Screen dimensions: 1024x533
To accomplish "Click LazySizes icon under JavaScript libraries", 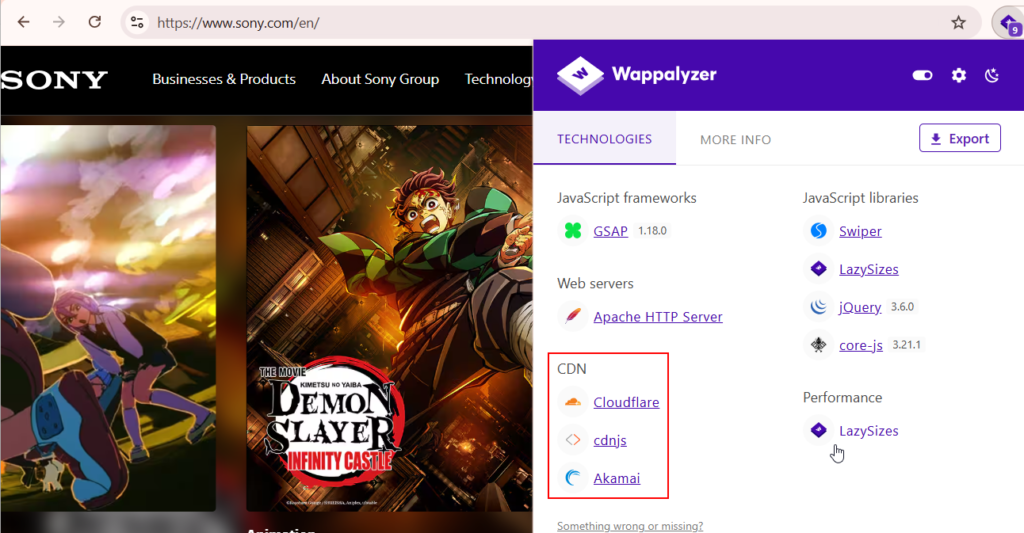I will tap(818, 268).
